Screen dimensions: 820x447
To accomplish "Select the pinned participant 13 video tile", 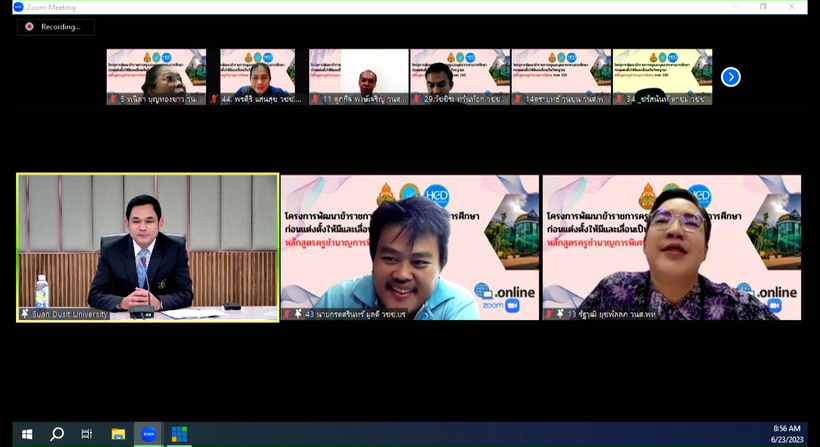I will point(672,247).
